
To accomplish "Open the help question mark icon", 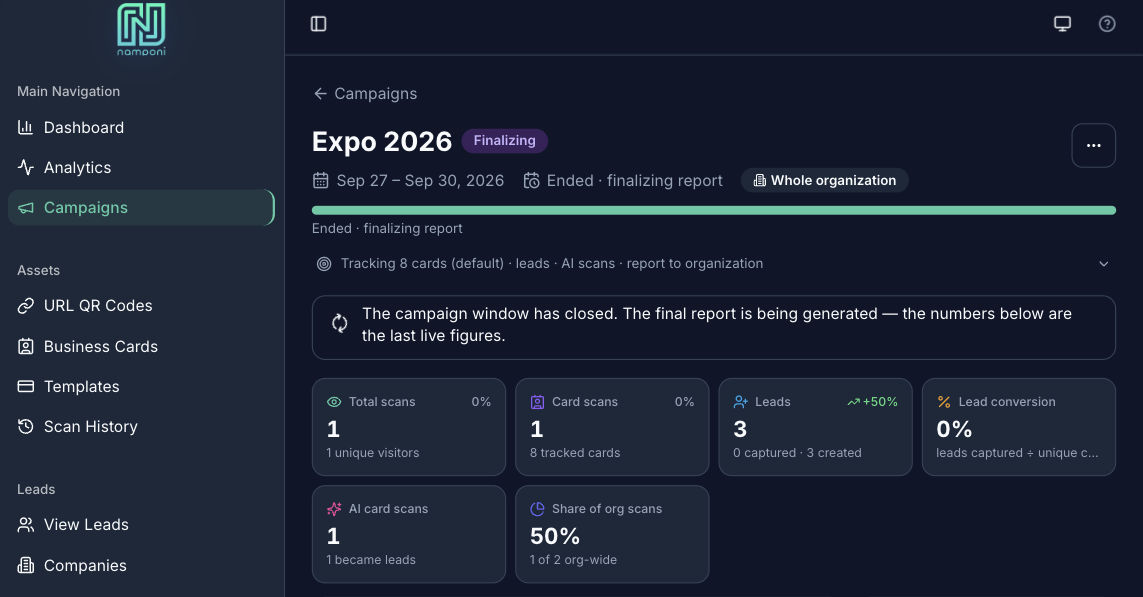I will [1107, 24].
